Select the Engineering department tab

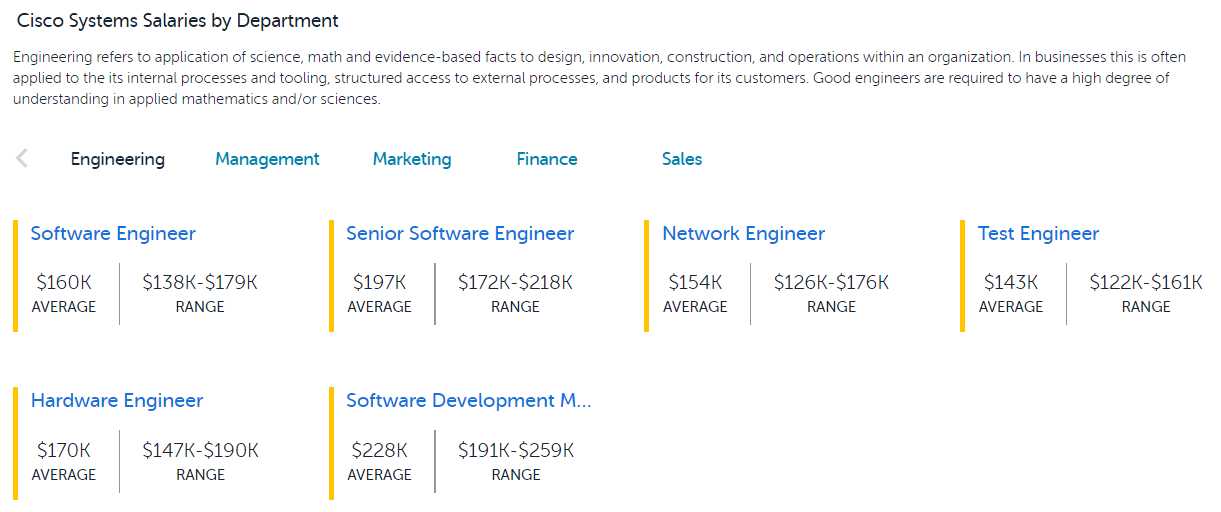pyautogui.click(x=118, y=159)
